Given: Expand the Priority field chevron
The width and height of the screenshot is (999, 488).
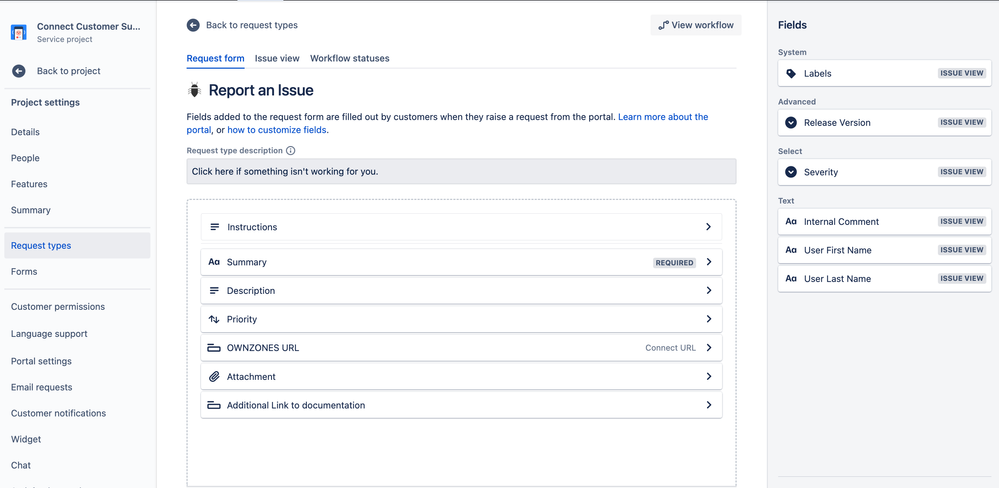Looking at the screenshot, I should point(708,319).
